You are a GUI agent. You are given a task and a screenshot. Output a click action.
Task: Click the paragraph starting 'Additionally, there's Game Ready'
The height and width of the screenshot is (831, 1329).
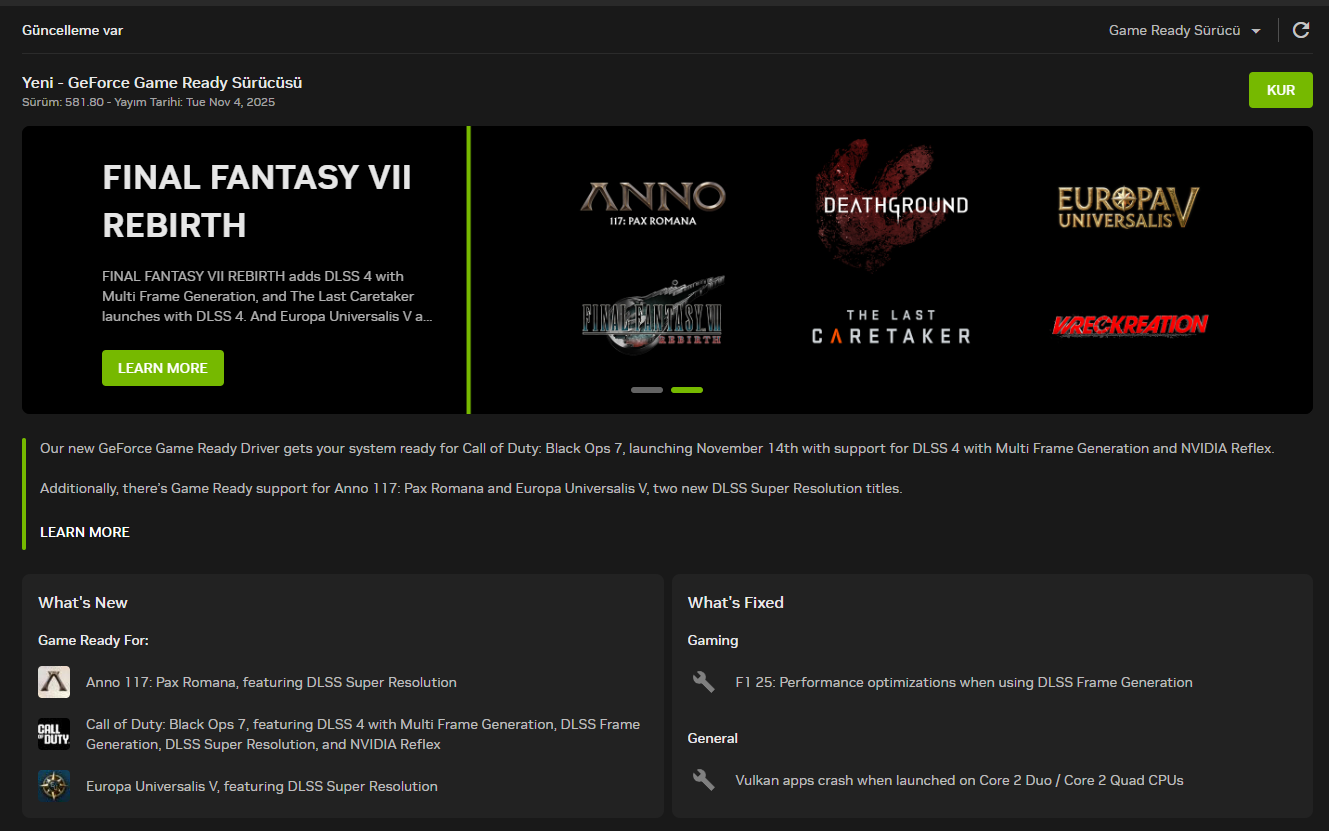click(471, 489)
